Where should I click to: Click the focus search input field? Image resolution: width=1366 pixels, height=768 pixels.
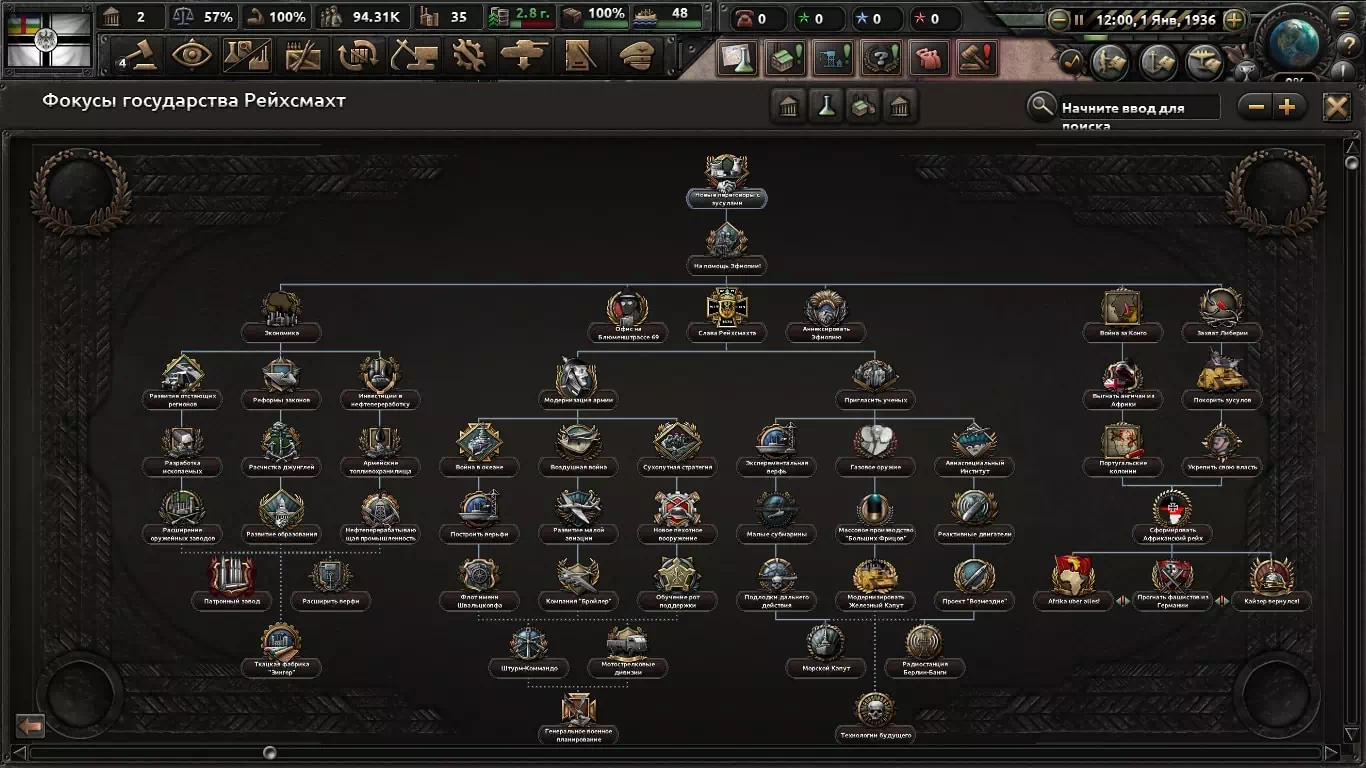(1138, 107)
